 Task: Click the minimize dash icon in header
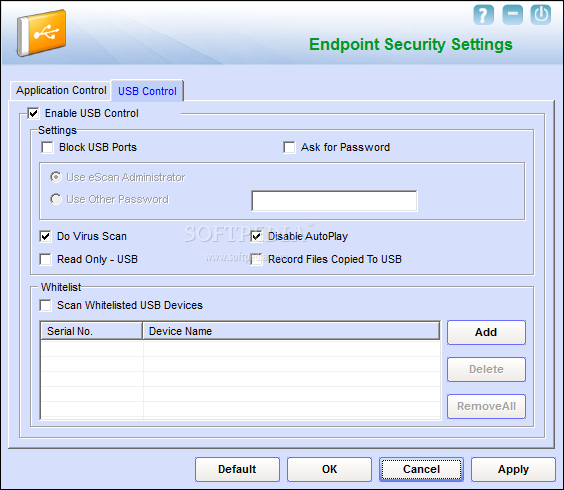(513, 15)
